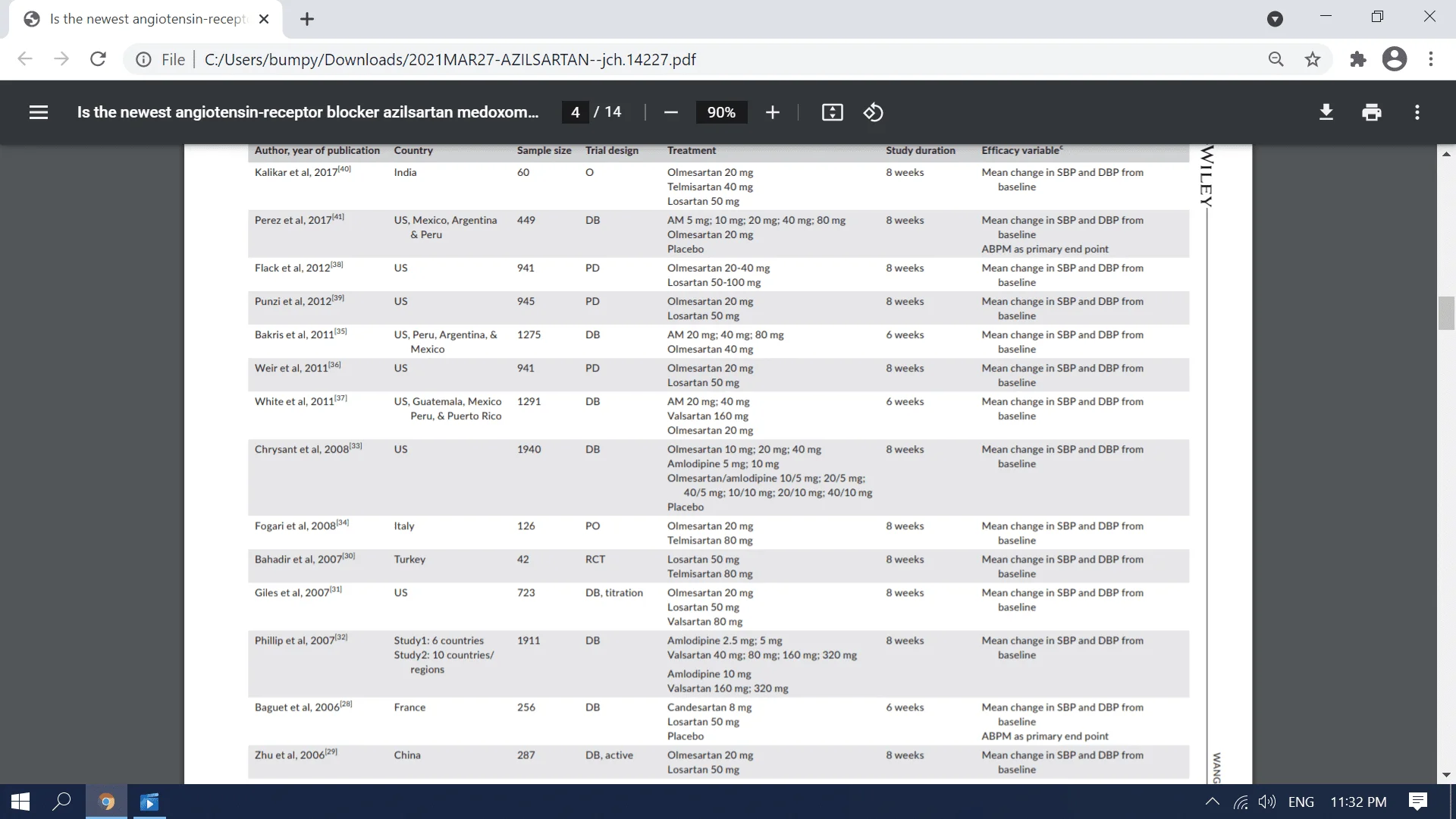Open the clock showing 11:32 PM
The image size is (1456, 819).
click(1358, 802)
